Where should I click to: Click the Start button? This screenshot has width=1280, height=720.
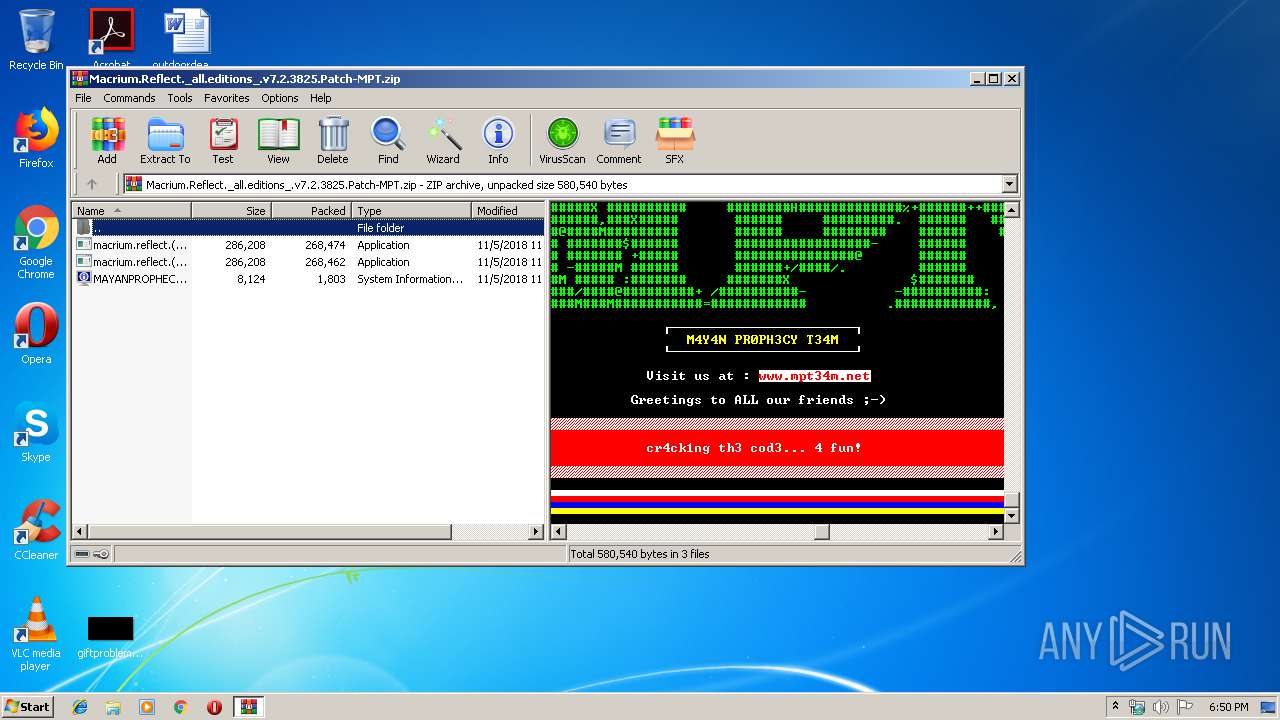tap(28, 707)
